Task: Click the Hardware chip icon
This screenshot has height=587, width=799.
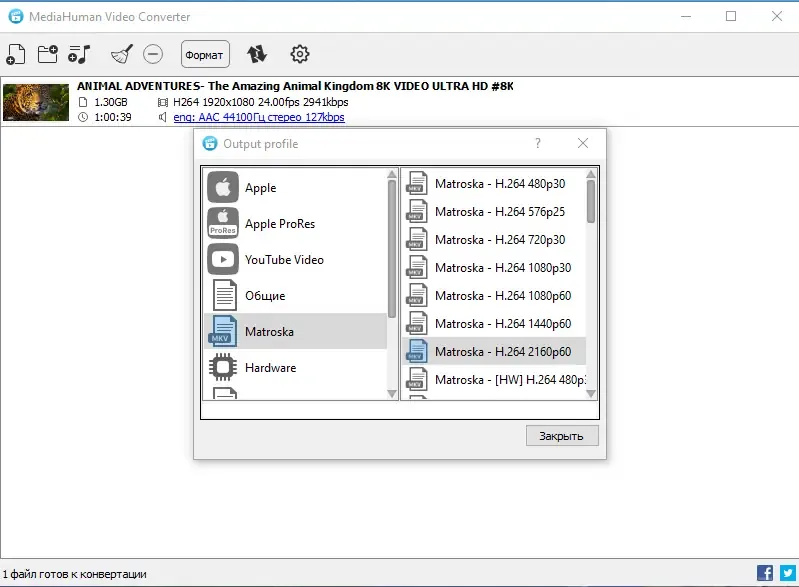Action: tap(223, 367)
